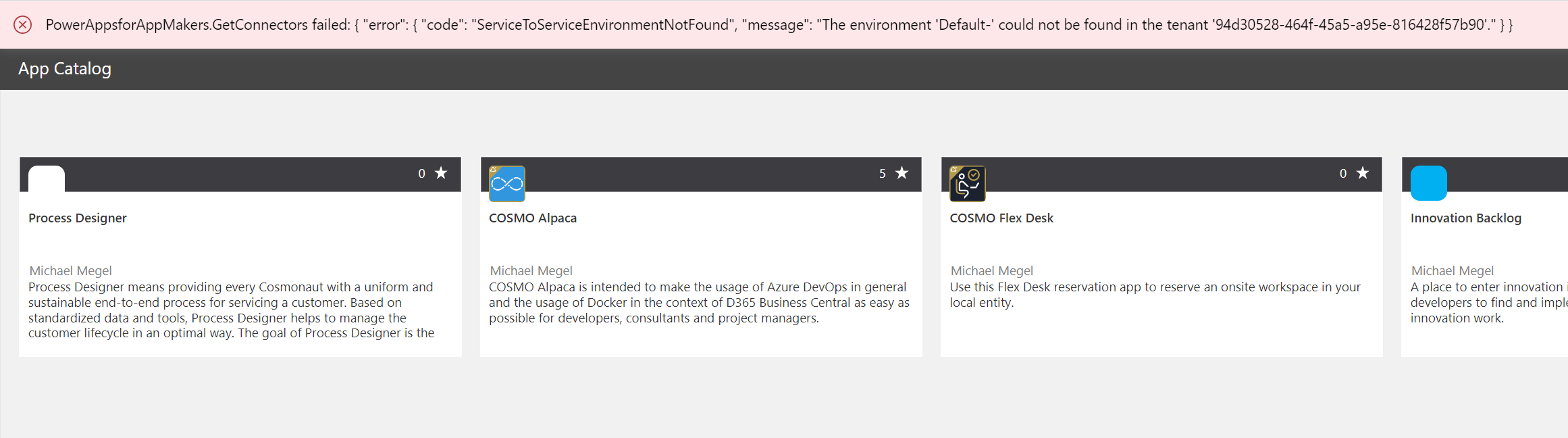Click the star on COSMO Alpaca card
Image resolution: width=1568 pixels, height=438 pixels.
coord(901,173)
